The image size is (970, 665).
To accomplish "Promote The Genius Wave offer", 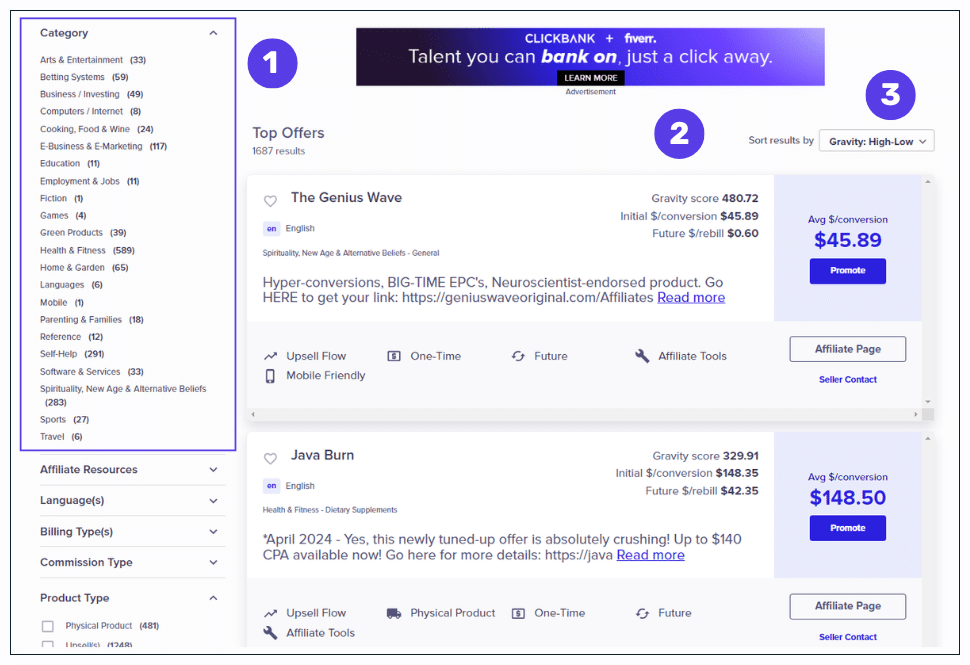I will tap(847, 270).
